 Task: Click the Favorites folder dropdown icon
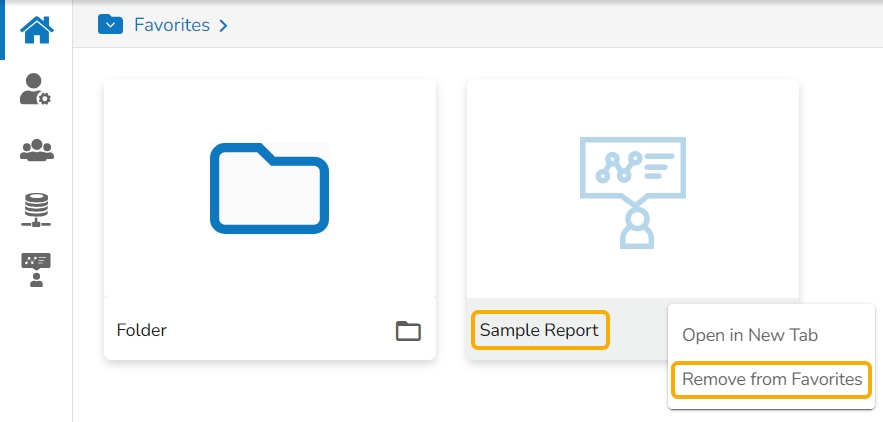pos(110,25)
